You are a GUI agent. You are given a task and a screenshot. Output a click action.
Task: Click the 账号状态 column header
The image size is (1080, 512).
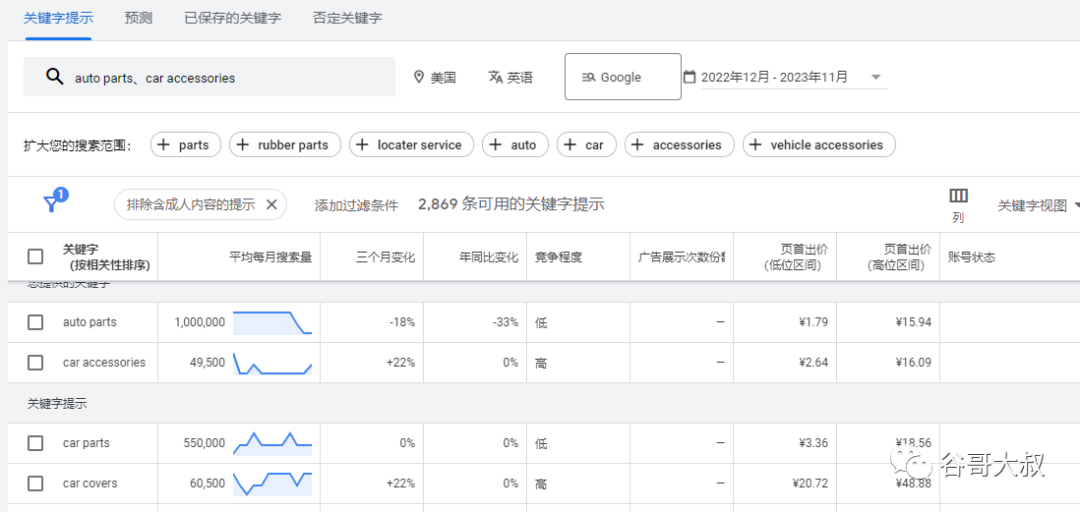972,257
